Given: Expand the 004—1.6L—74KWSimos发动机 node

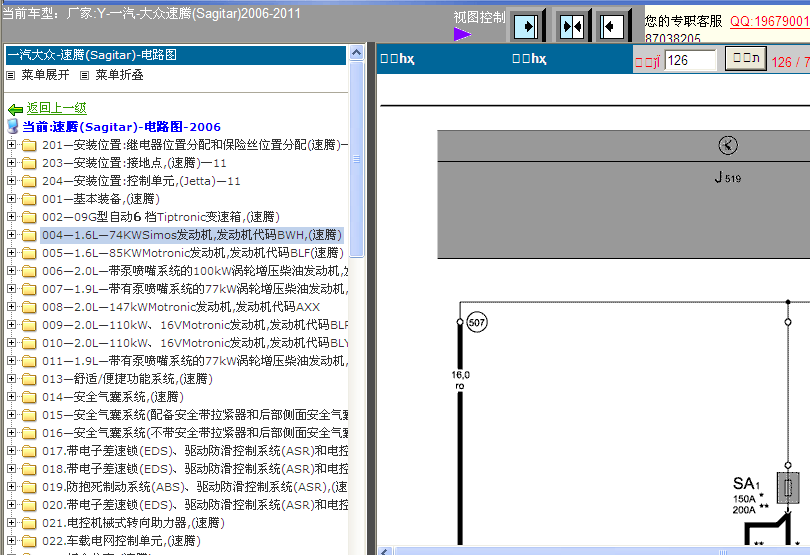Looking at the screenshot, I should tap(11, 235).
